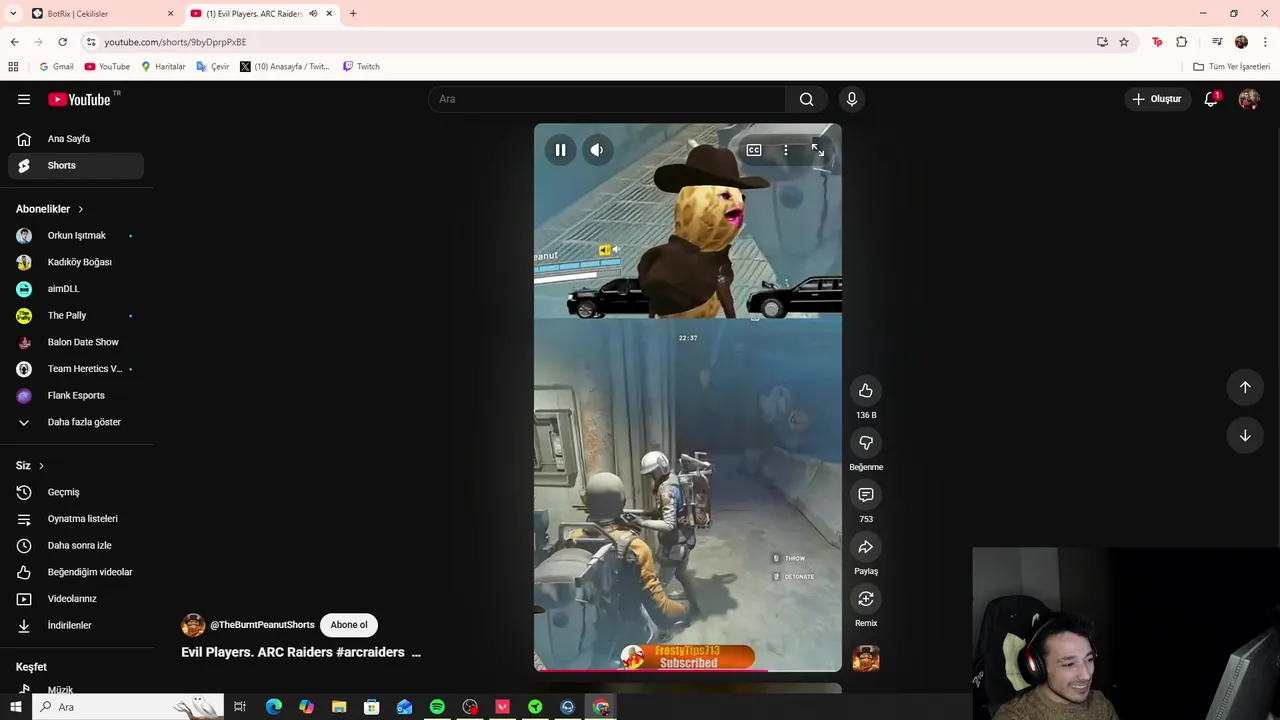Open the Orkun Işıtmak subscription

[76, 236]
